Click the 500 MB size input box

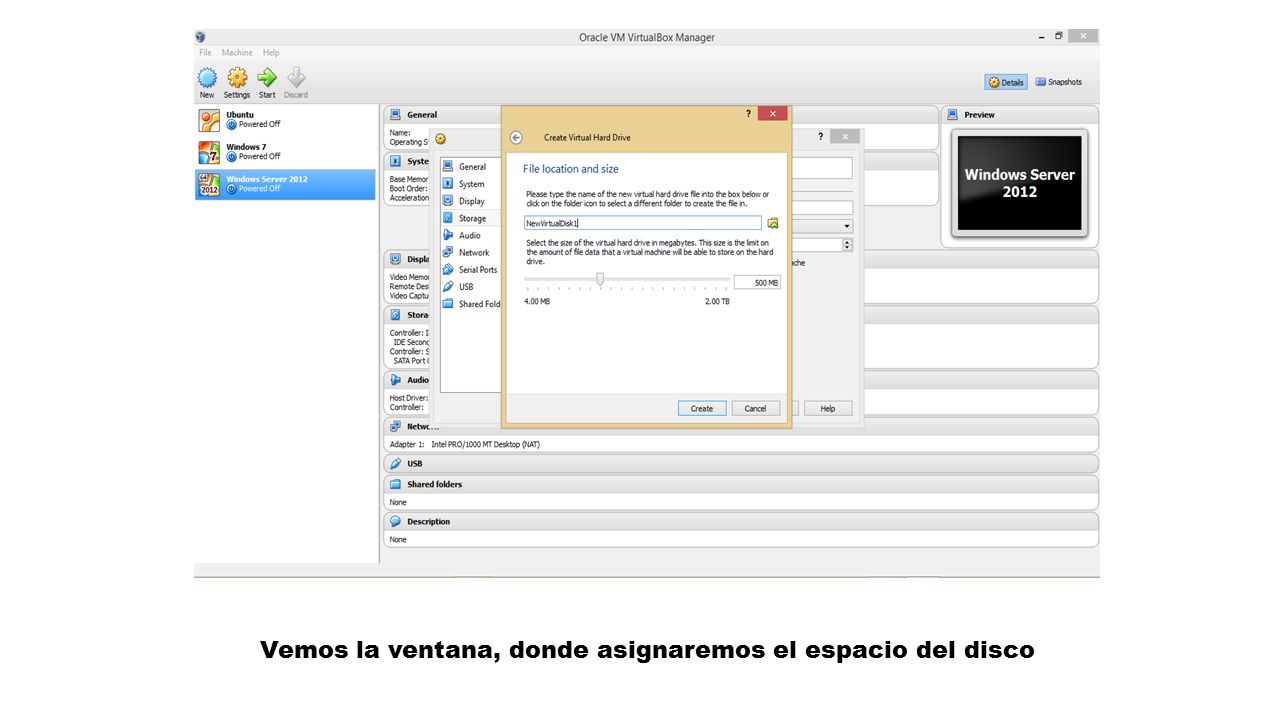[757, 283]
